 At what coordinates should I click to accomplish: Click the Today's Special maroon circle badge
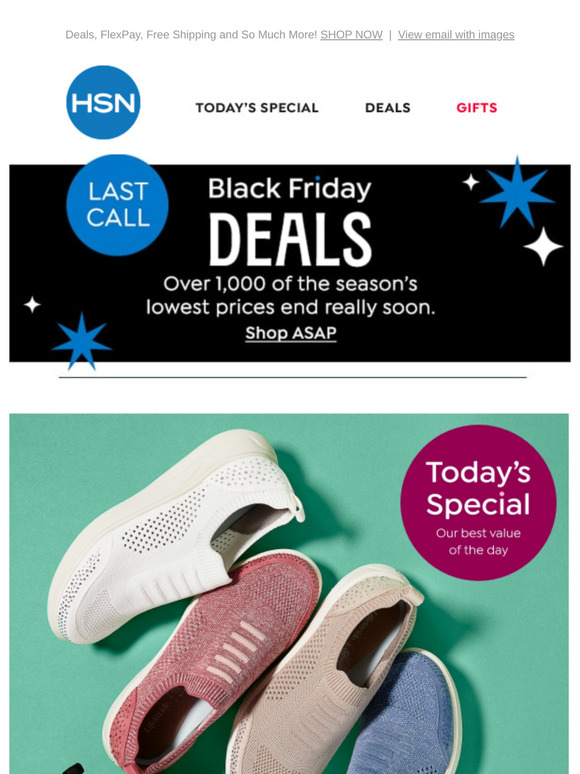click(478, 503)
